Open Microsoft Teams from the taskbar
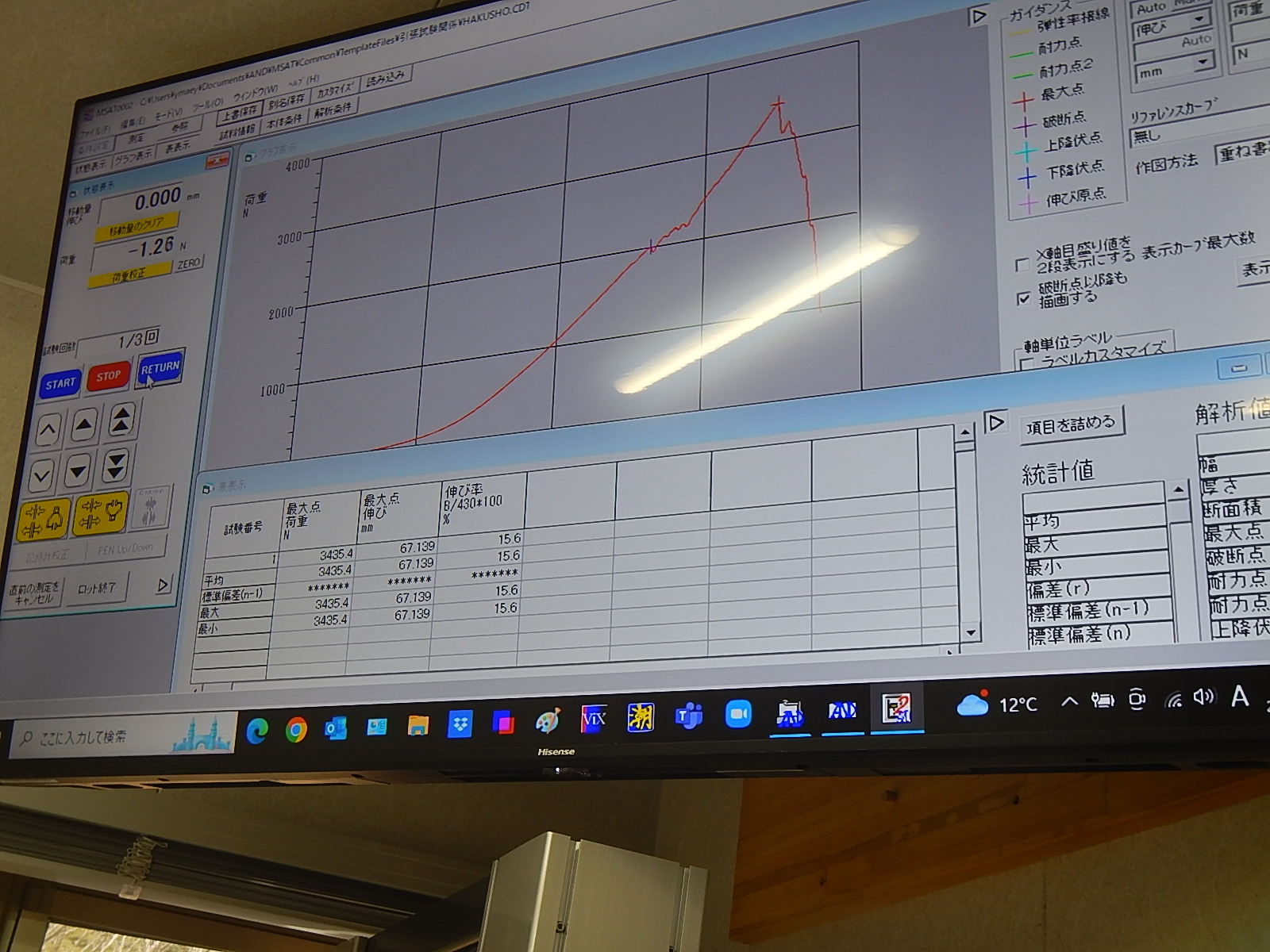The width and height of the screenshot is (1270, 952). click(x=688, y=716)
